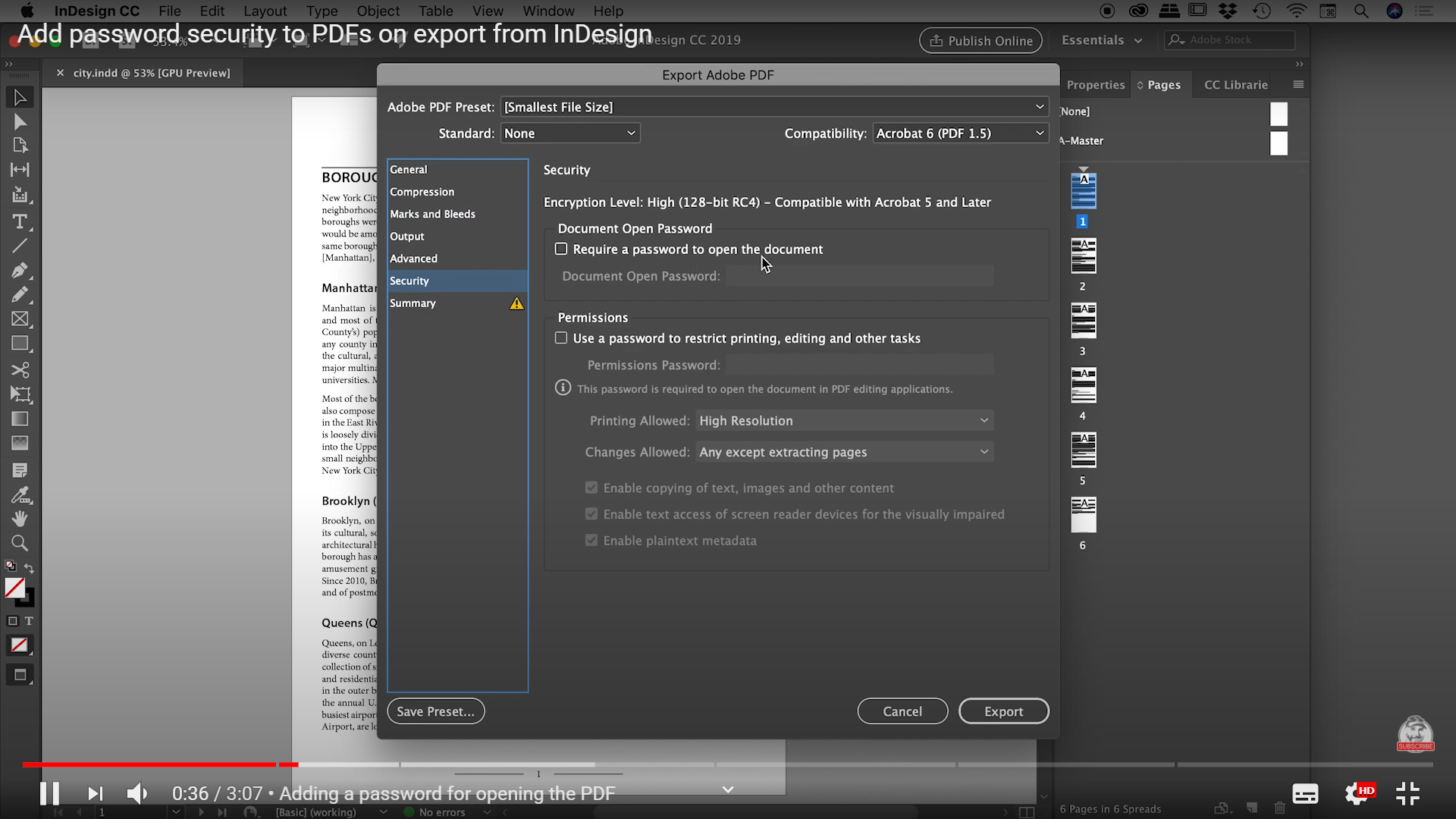Select page 3 thumbnail in Pages panel
The image size is (1456, 819).
click(1083, 321)
